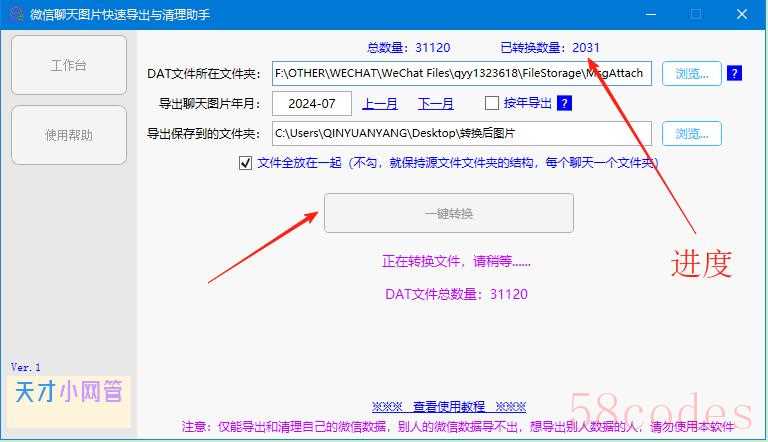Enable the 按年导出 checkbox

(491, 103)
